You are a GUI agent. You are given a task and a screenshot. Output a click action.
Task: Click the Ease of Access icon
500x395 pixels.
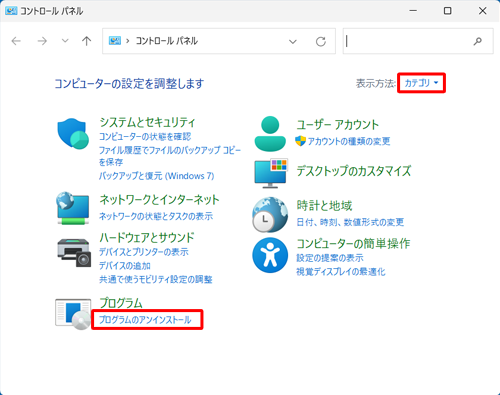click(270, 255)
